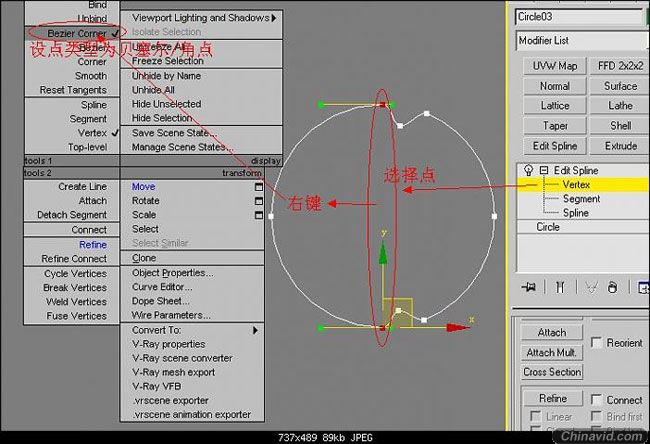The width and height of the screenshot is (650, 444).
Task: Click the Lathe modifier button
Action: [620, 106]
